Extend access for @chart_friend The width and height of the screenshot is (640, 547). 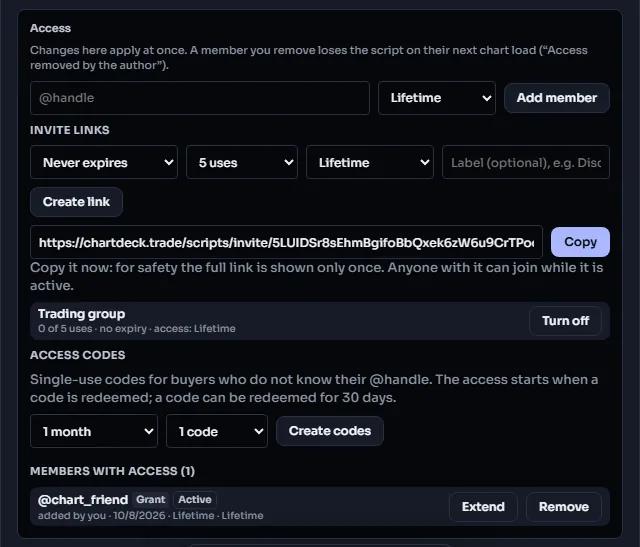pyautogui.click(x=483, y=507)
